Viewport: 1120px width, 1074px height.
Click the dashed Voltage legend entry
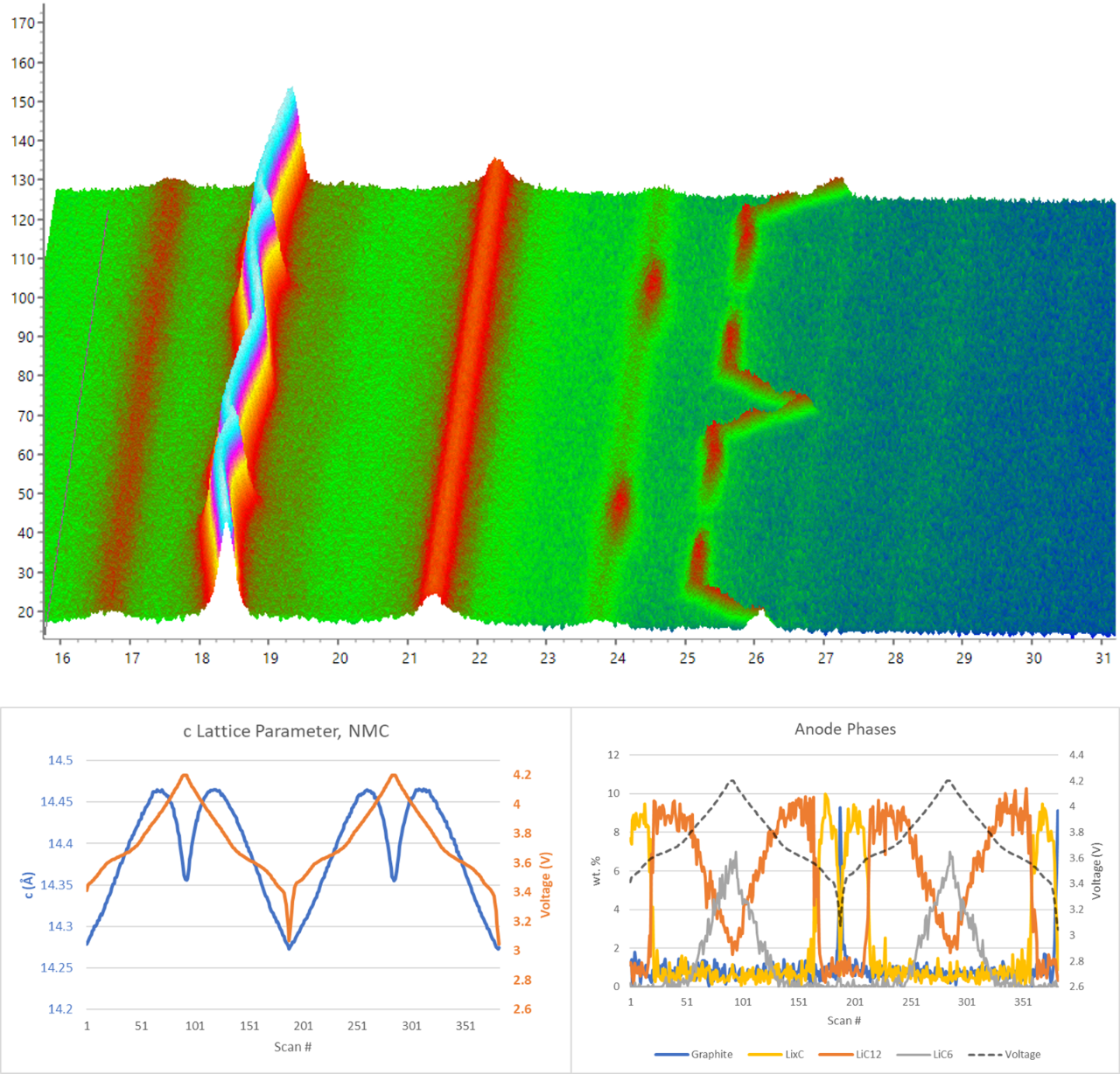coord(1022,1054)
